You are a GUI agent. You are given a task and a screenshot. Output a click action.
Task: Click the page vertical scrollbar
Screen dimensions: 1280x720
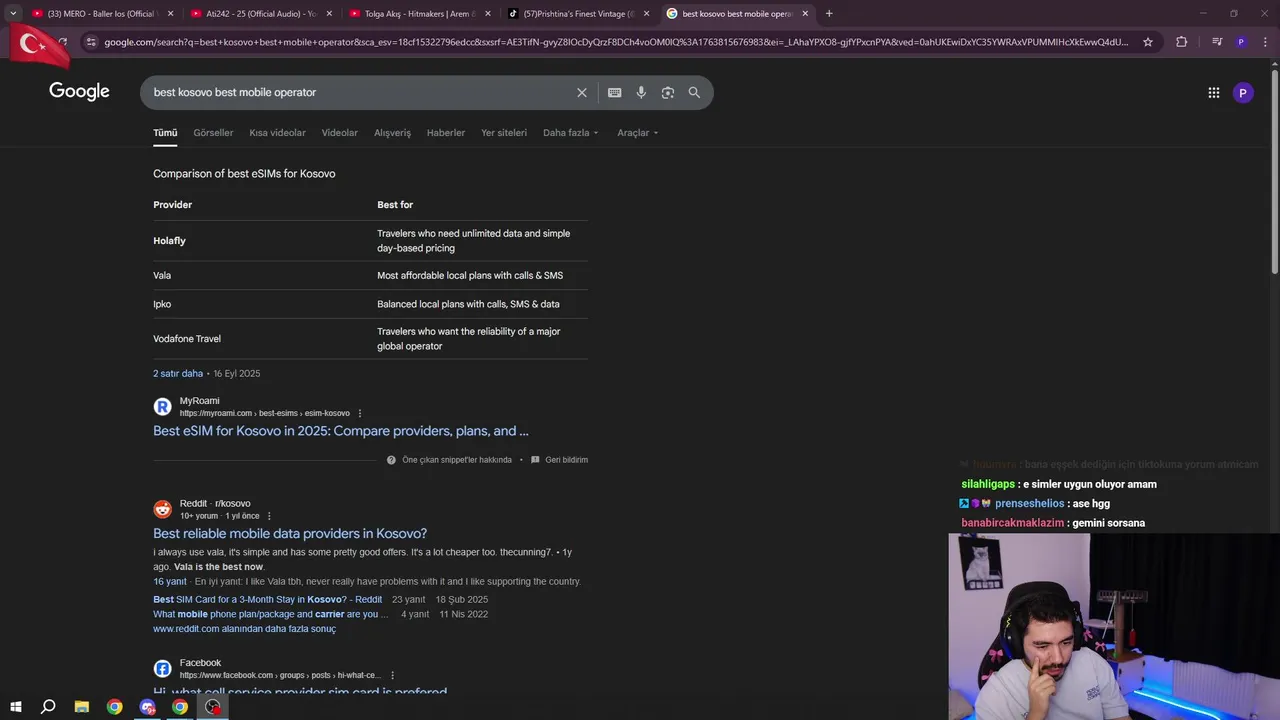click(1274, 170)
